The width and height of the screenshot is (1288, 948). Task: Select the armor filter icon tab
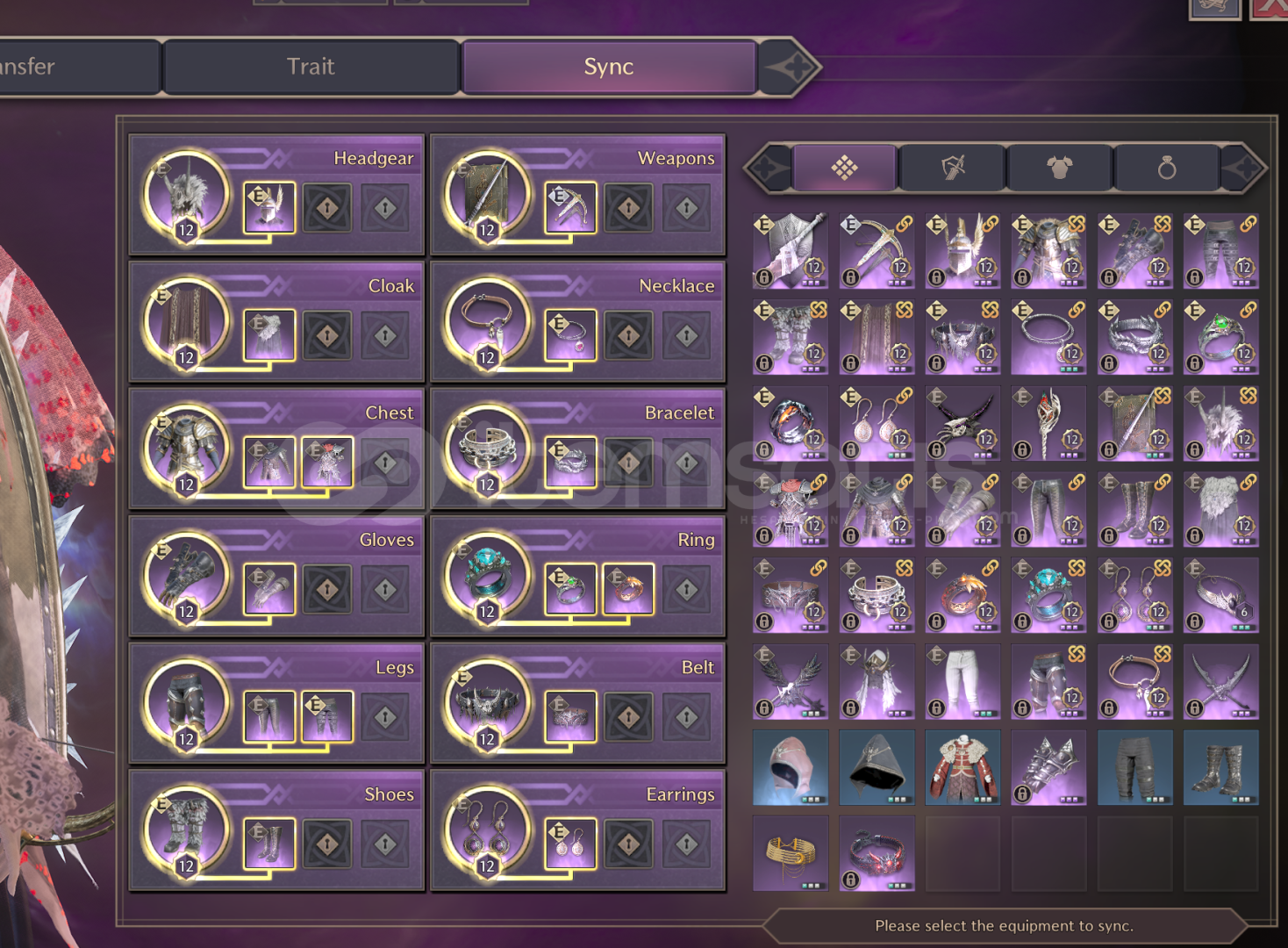(x=1059, y=167)
